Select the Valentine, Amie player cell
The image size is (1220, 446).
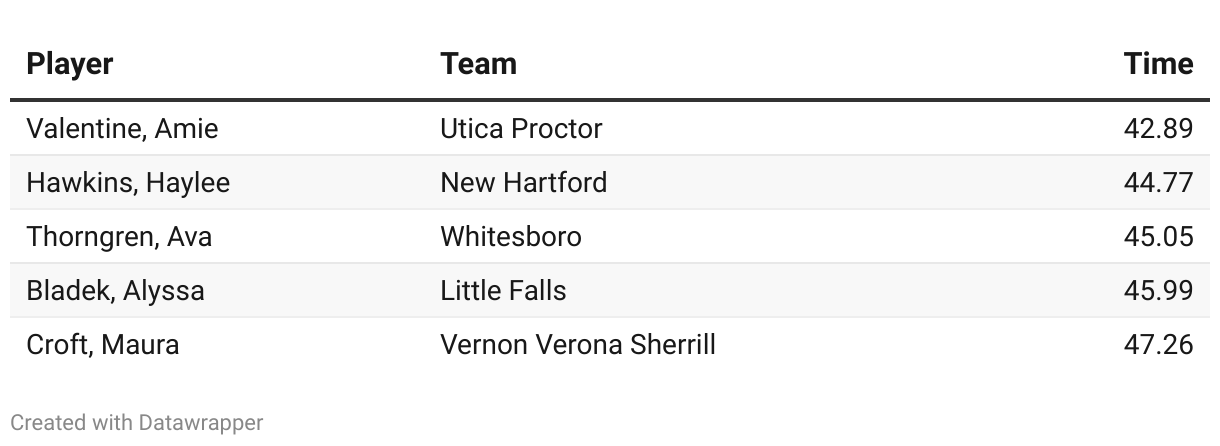click(x=122, y=129)
